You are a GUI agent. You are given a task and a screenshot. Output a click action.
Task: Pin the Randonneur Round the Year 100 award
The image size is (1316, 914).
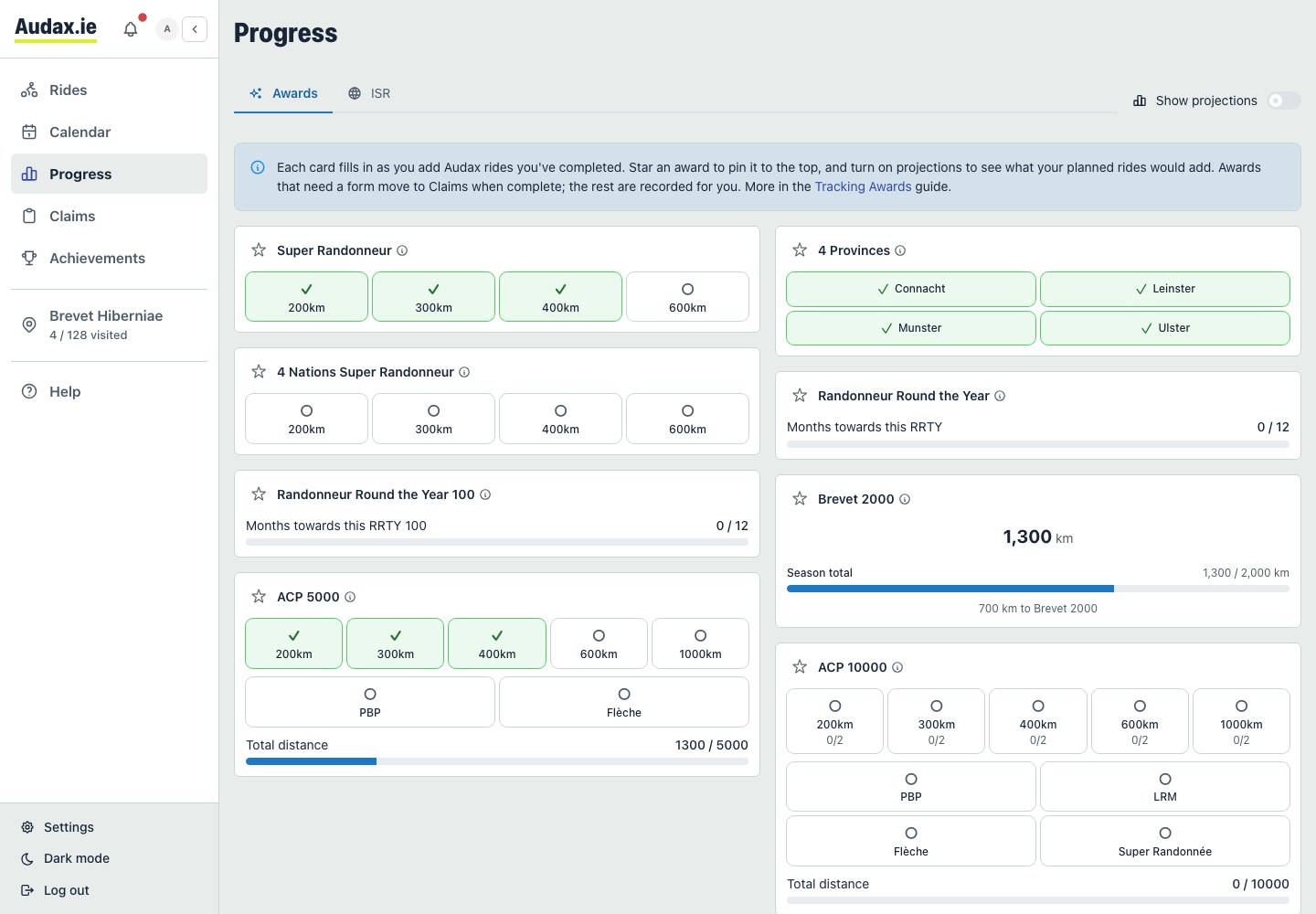click(259, 494)
